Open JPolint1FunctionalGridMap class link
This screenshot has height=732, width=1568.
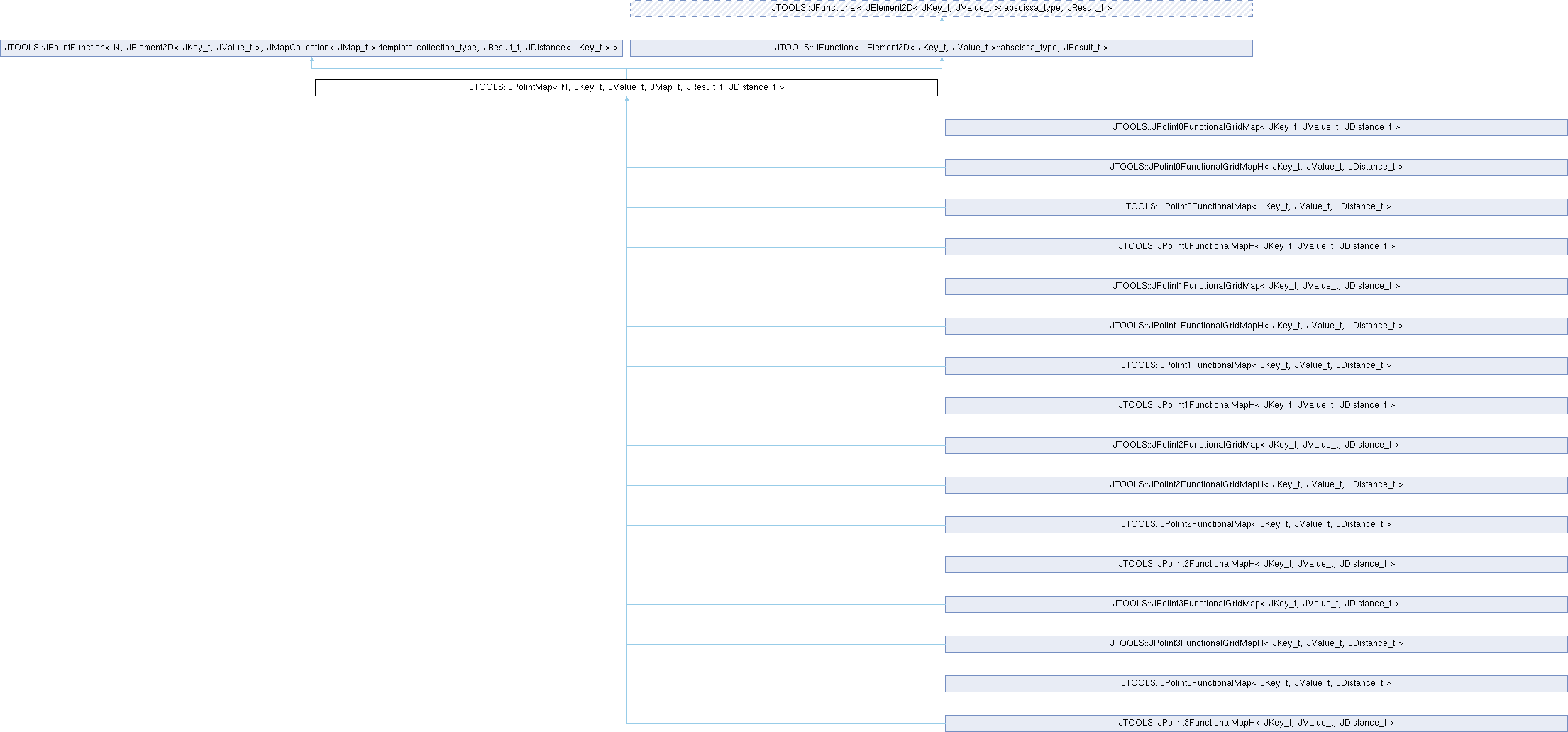coord(1256,287)
